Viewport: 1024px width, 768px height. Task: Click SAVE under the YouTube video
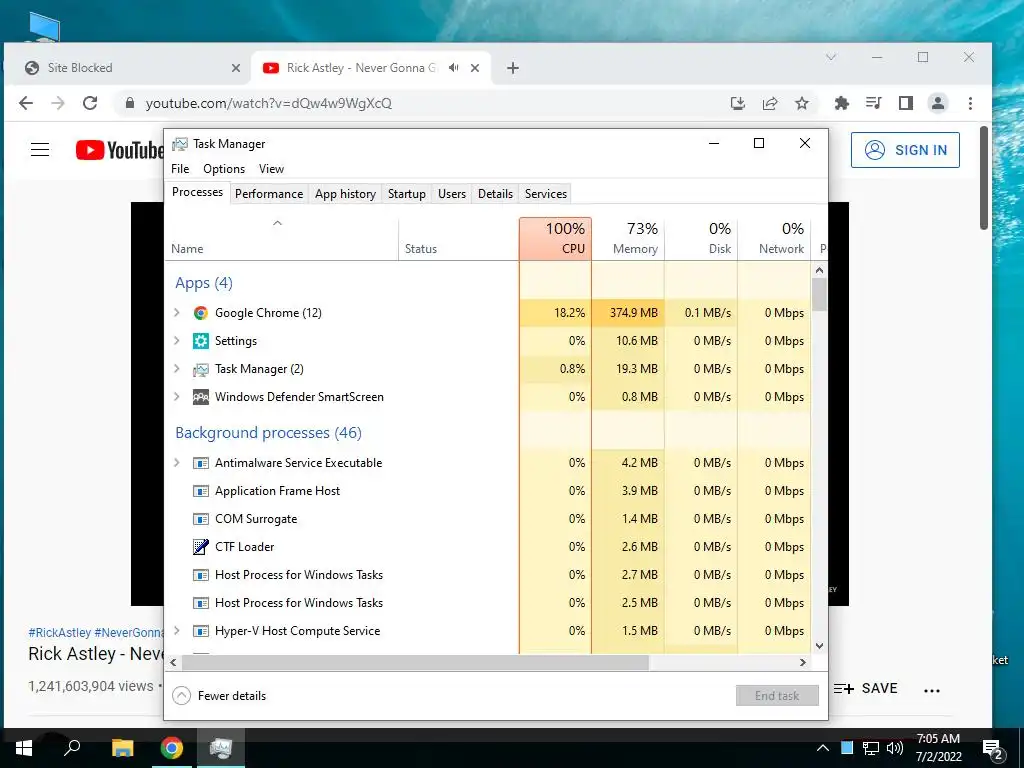tap(867, 689)
